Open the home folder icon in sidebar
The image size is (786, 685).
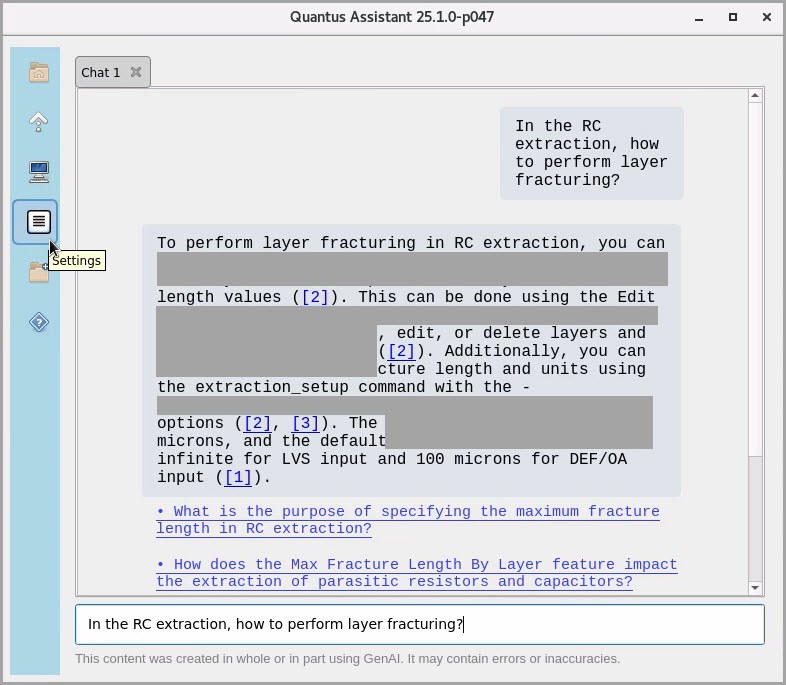39,72
